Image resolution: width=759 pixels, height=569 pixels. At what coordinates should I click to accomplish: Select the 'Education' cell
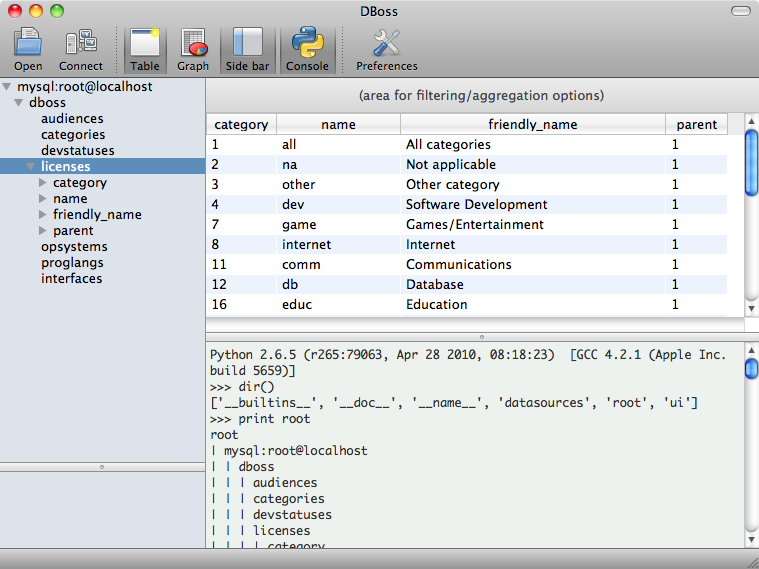[532, 304]
